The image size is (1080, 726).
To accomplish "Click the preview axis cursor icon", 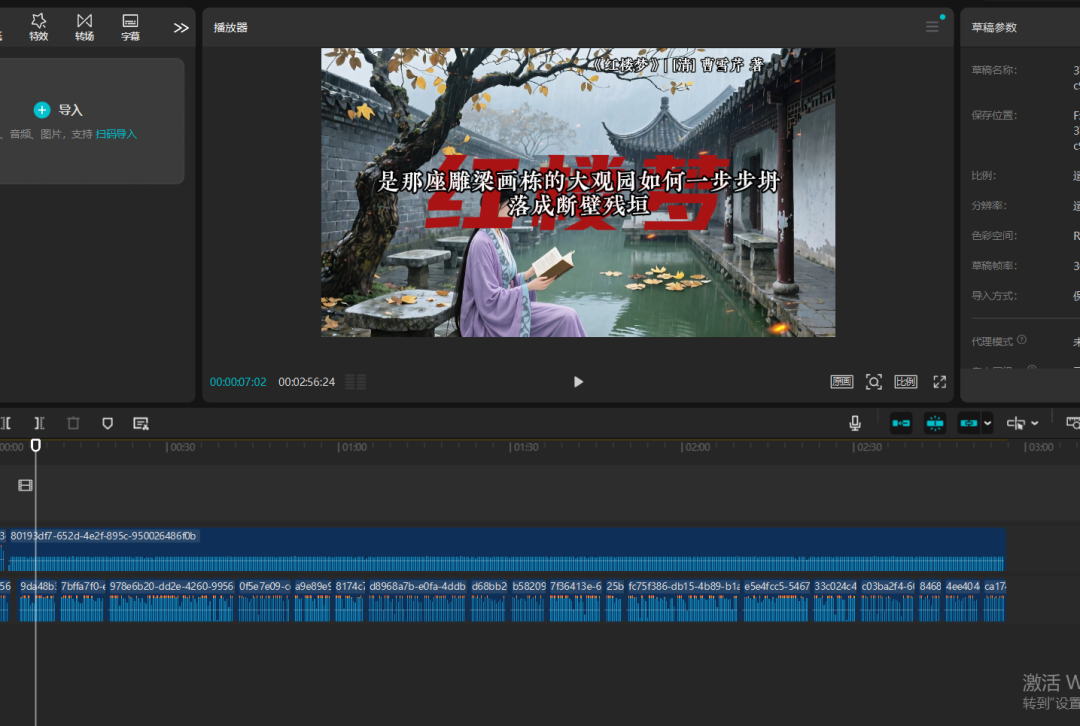I will click(x=1016, y=423).
